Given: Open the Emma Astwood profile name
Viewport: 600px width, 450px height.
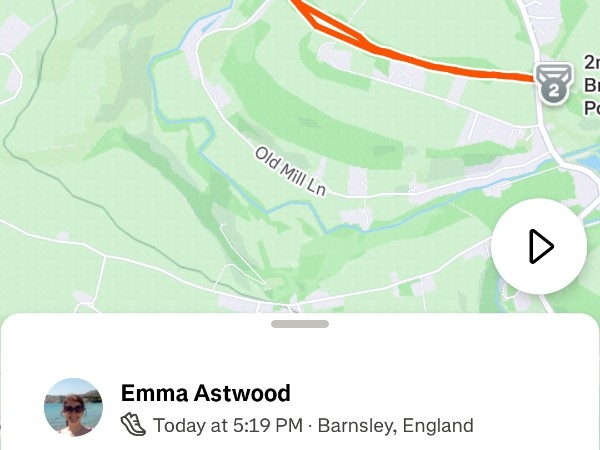Looking at the screenshot, I should pos(206,393).
